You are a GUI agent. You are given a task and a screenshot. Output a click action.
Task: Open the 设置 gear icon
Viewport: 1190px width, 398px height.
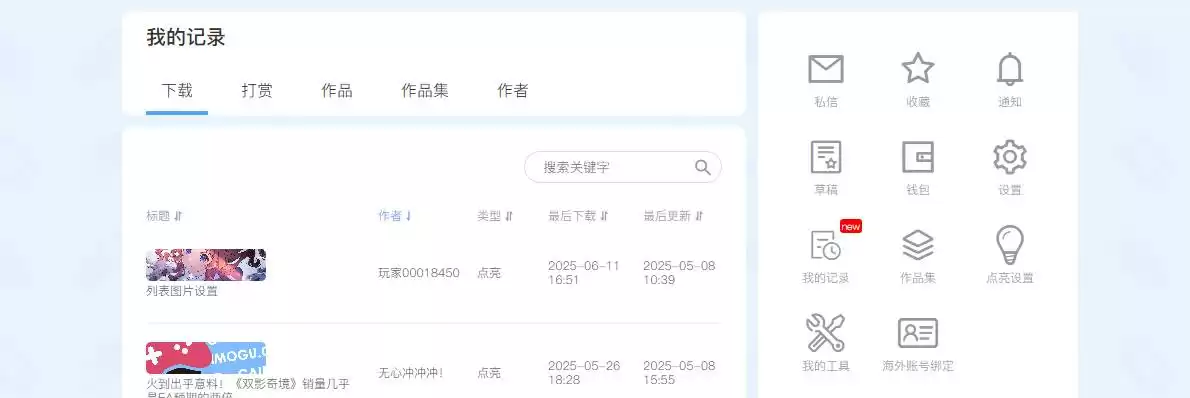(1009, 157)
